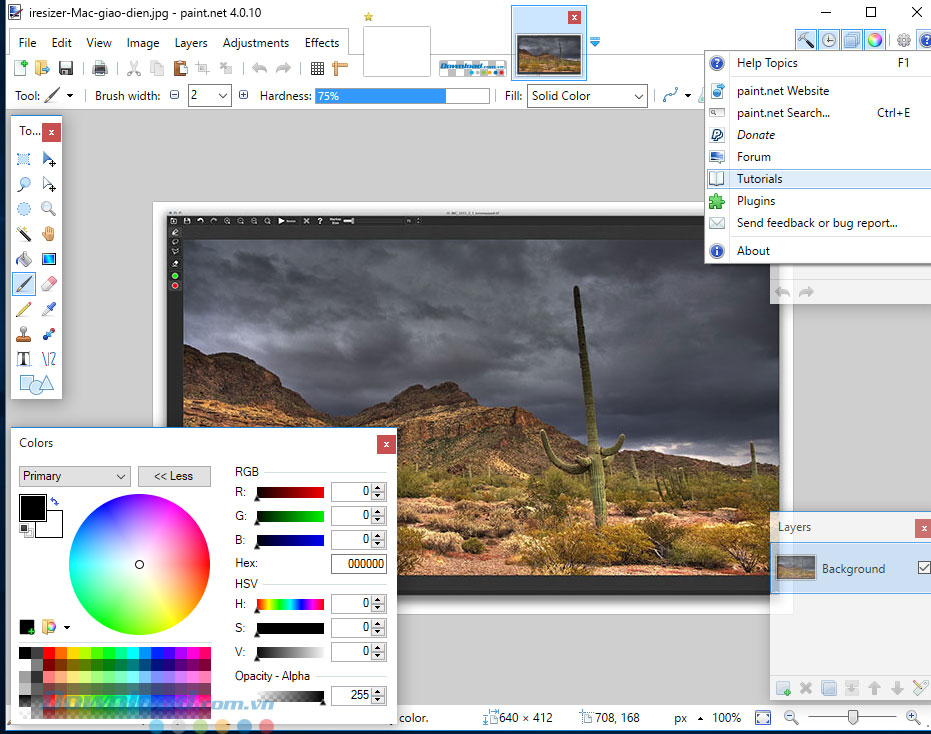The height and width of the screenshot is (734, 931).
Task: Select the Pan hand tool
Action: click(49, 234)
